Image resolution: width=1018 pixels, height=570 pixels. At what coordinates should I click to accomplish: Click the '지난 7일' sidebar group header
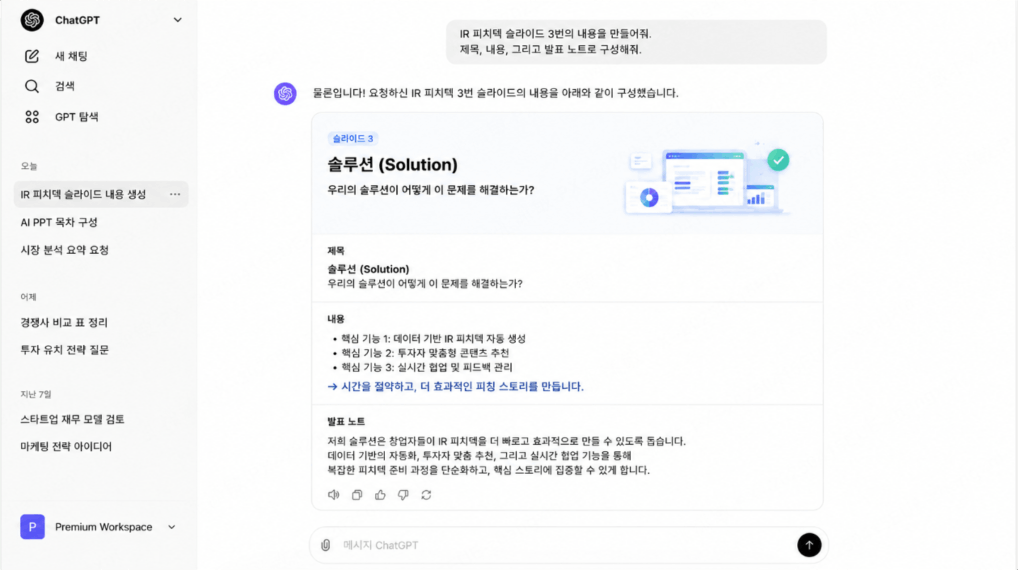[x=35, y=394]
